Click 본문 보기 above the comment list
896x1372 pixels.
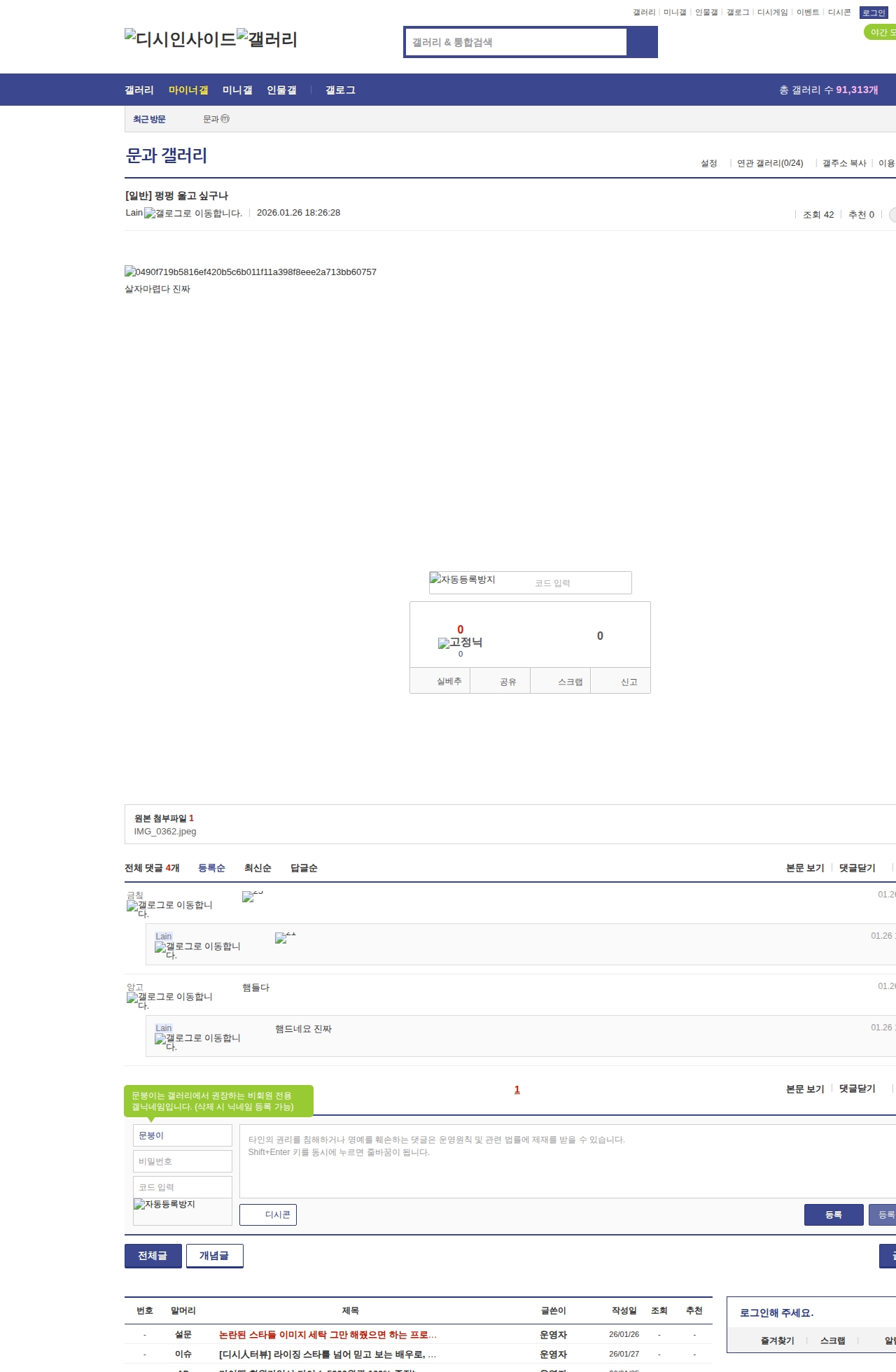pyautogui.click(x=805, y=868)
